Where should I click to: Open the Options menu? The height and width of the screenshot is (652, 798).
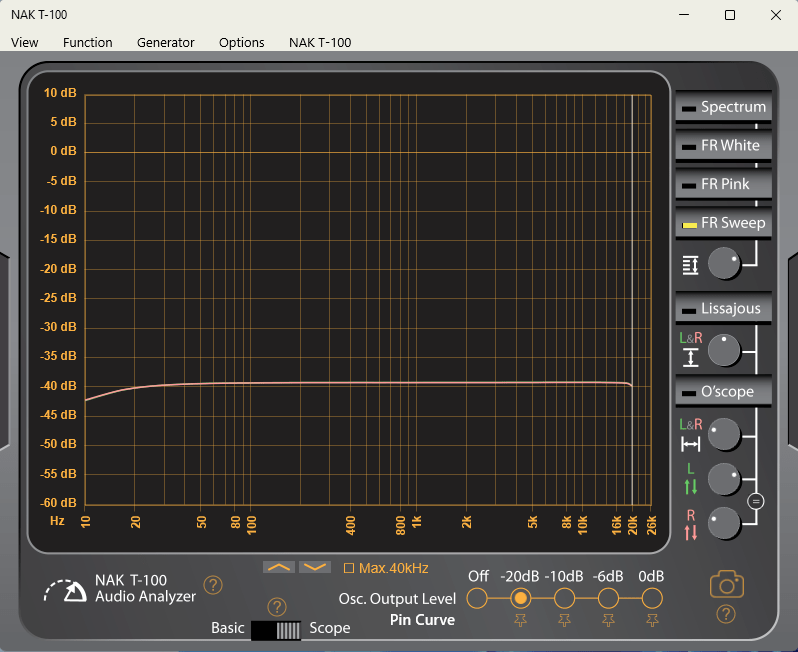point(241,42)
